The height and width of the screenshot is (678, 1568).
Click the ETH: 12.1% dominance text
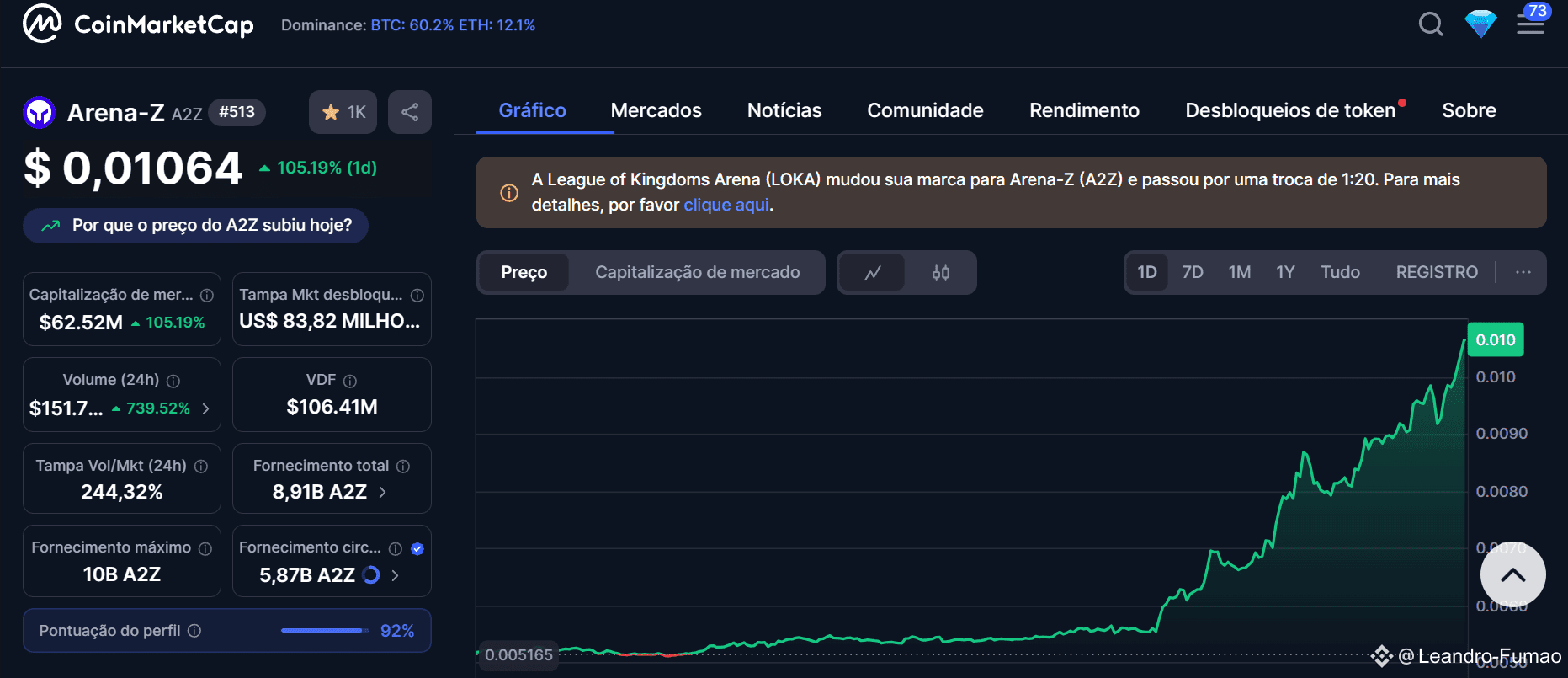point(497,25)
